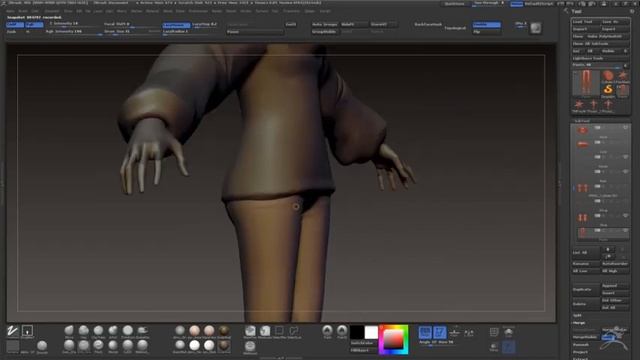Pick a hue in the color picker square
This screenshot has height=360, width=640.
pos(393,340)
